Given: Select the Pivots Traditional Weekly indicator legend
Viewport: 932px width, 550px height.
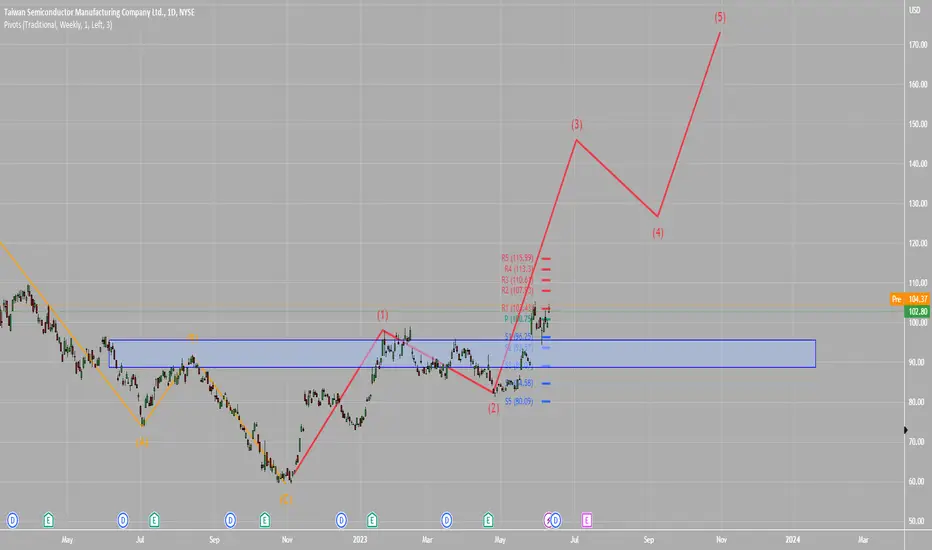Looking at the screenshot, I should pyautogui.click(x=58, y=25).
